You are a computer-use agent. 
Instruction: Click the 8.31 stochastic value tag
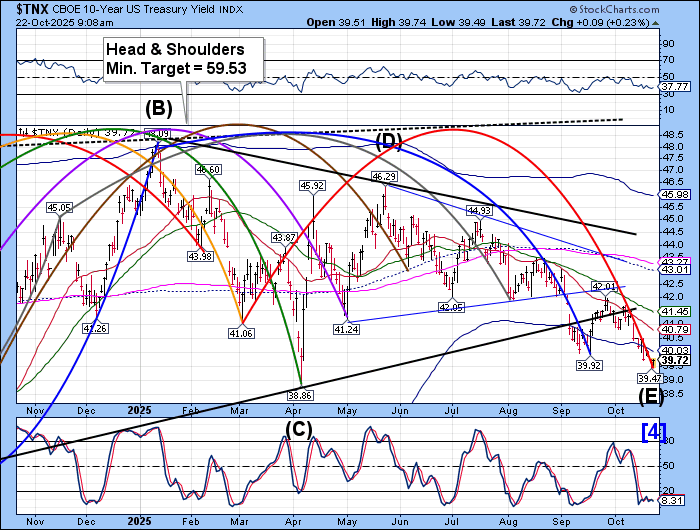[x=672, y=500]
